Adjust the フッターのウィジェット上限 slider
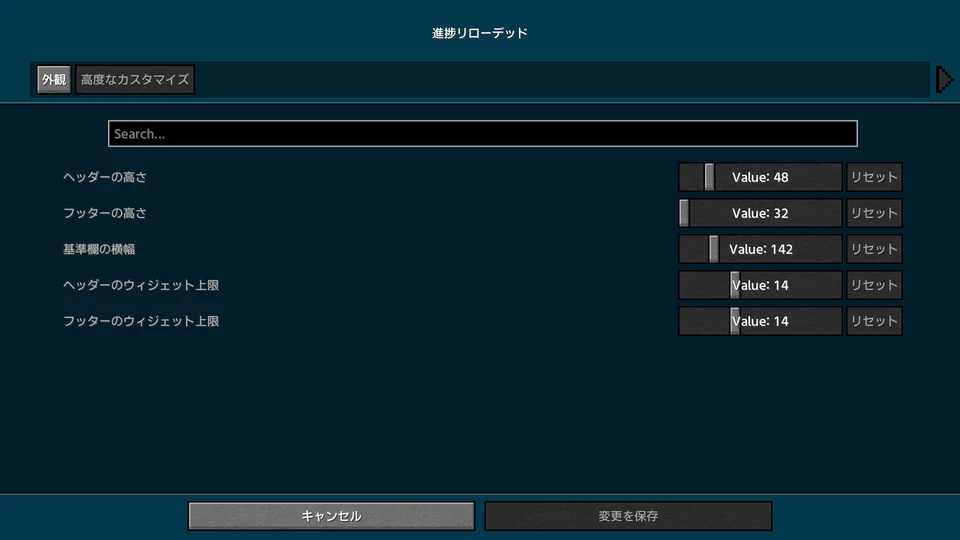Image resolution: width=960 pixels, height=540 pixels. 760,321
